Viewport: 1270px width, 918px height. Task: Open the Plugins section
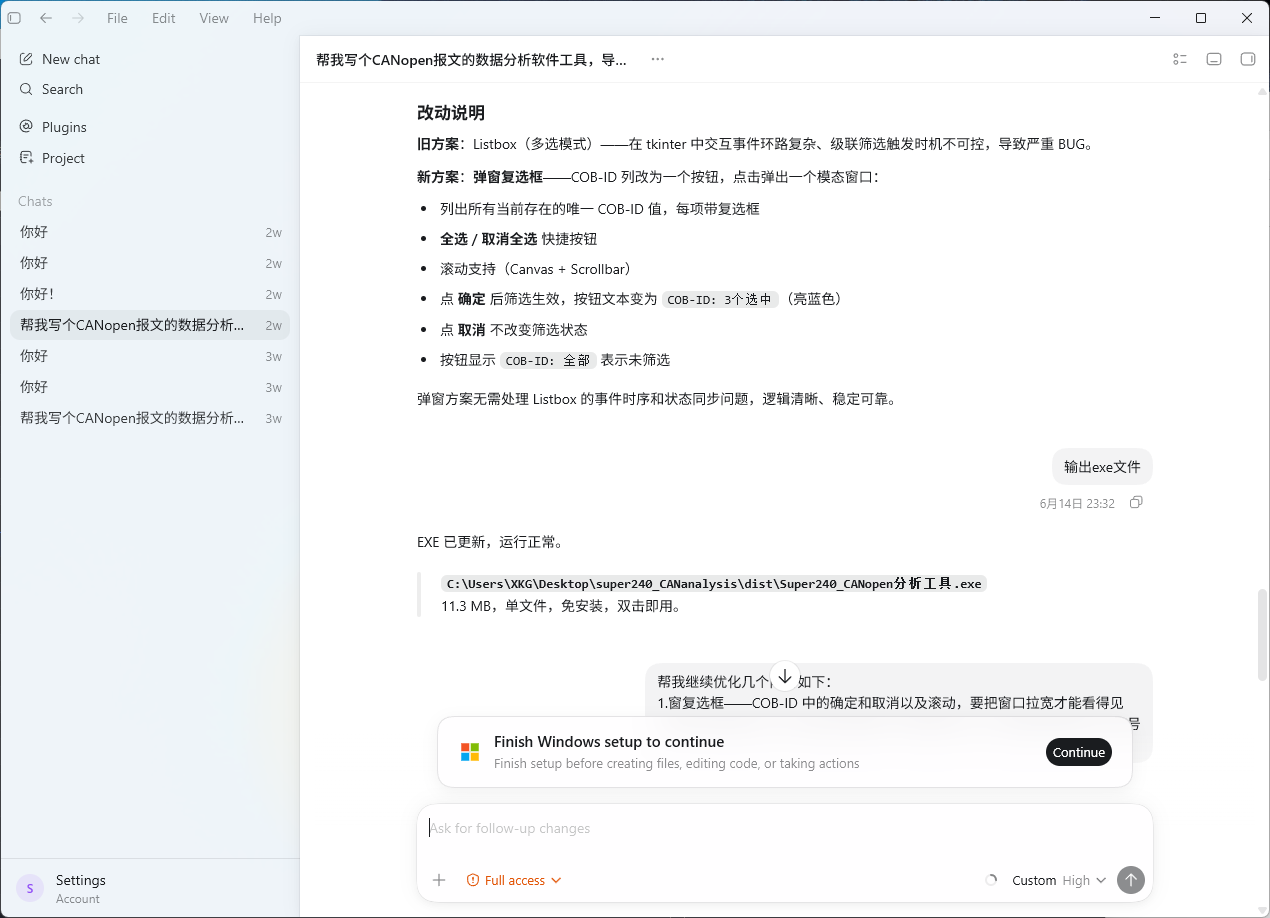click(x=150, y=127)
